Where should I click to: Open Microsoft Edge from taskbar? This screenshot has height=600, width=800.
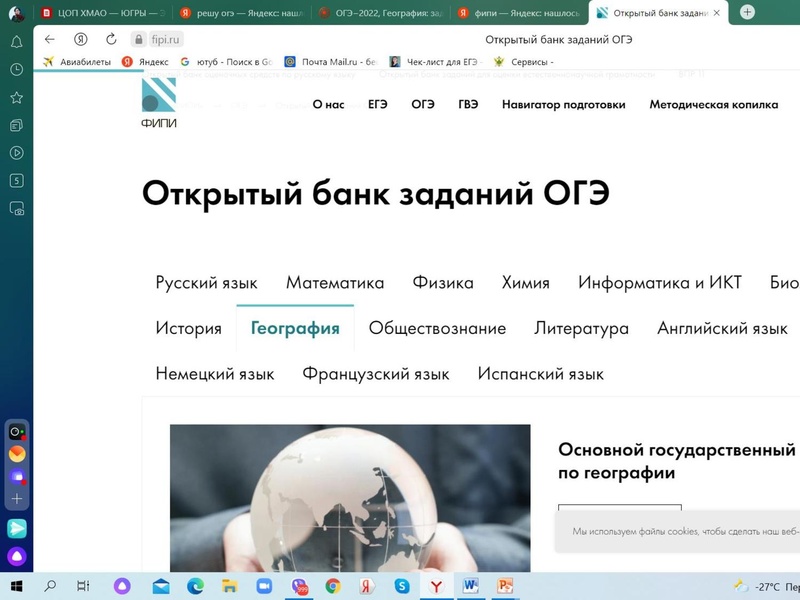pos(196,586)
